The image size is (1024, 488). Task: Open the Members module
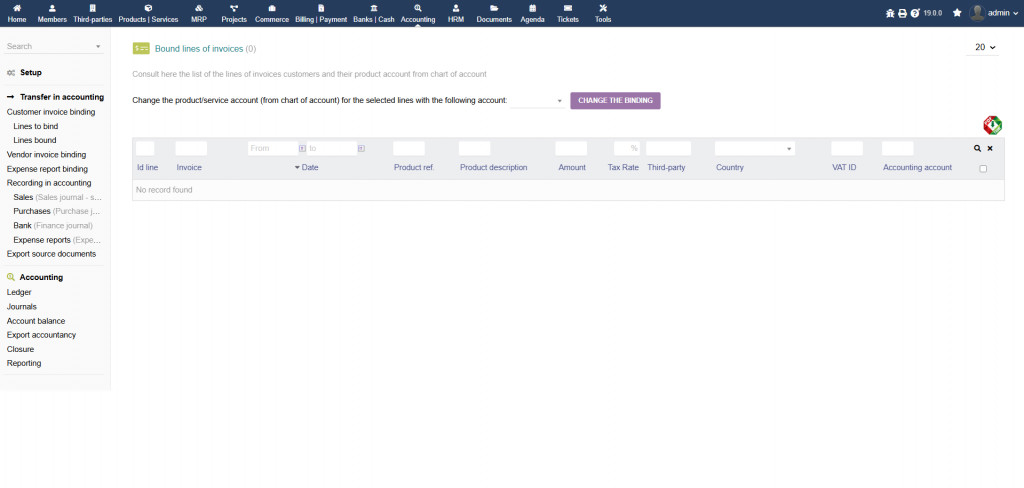[x=52, y=13]
